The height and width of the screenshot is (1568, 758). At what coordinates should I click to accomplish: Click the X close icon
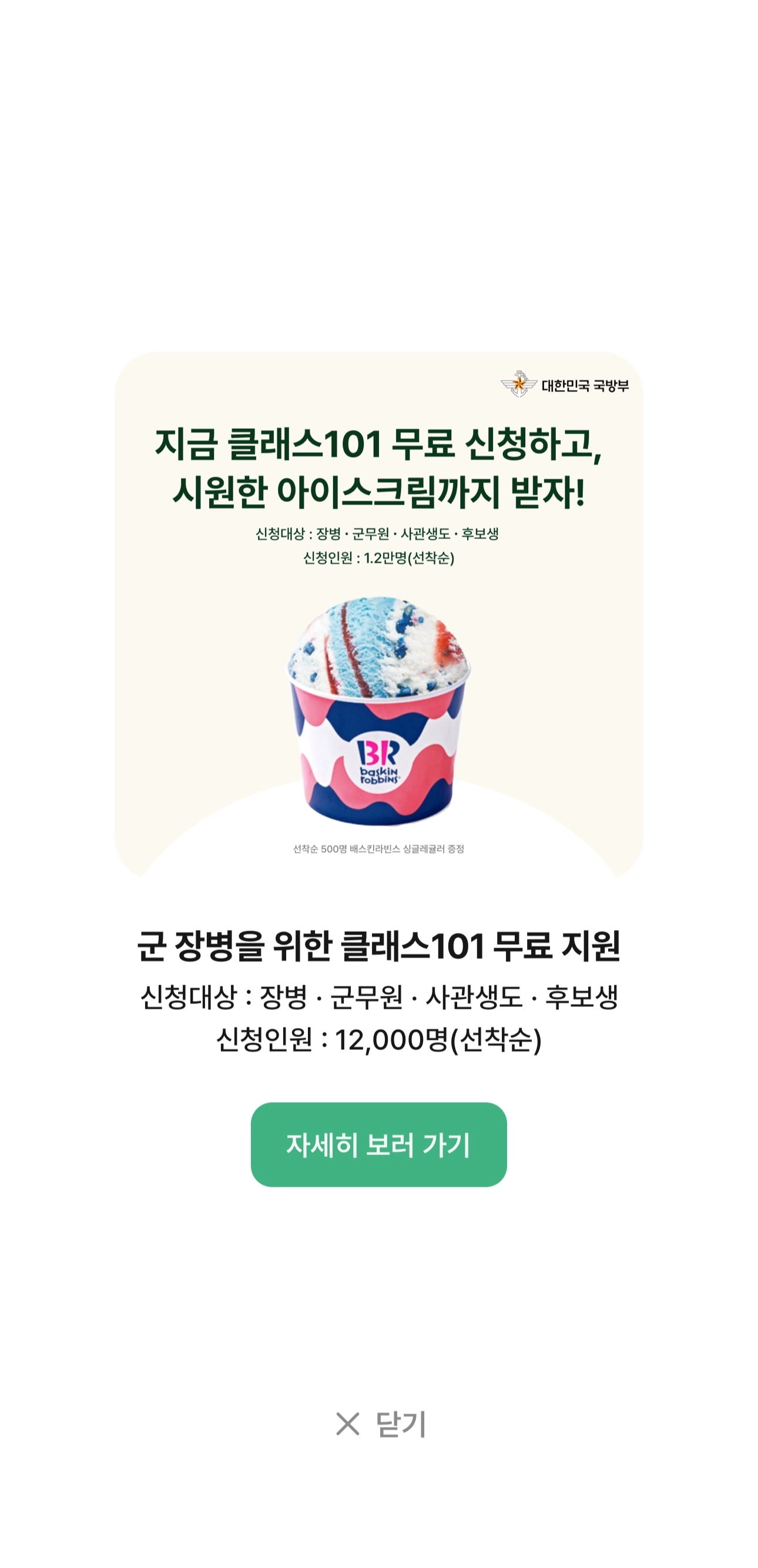(348, 1423)
